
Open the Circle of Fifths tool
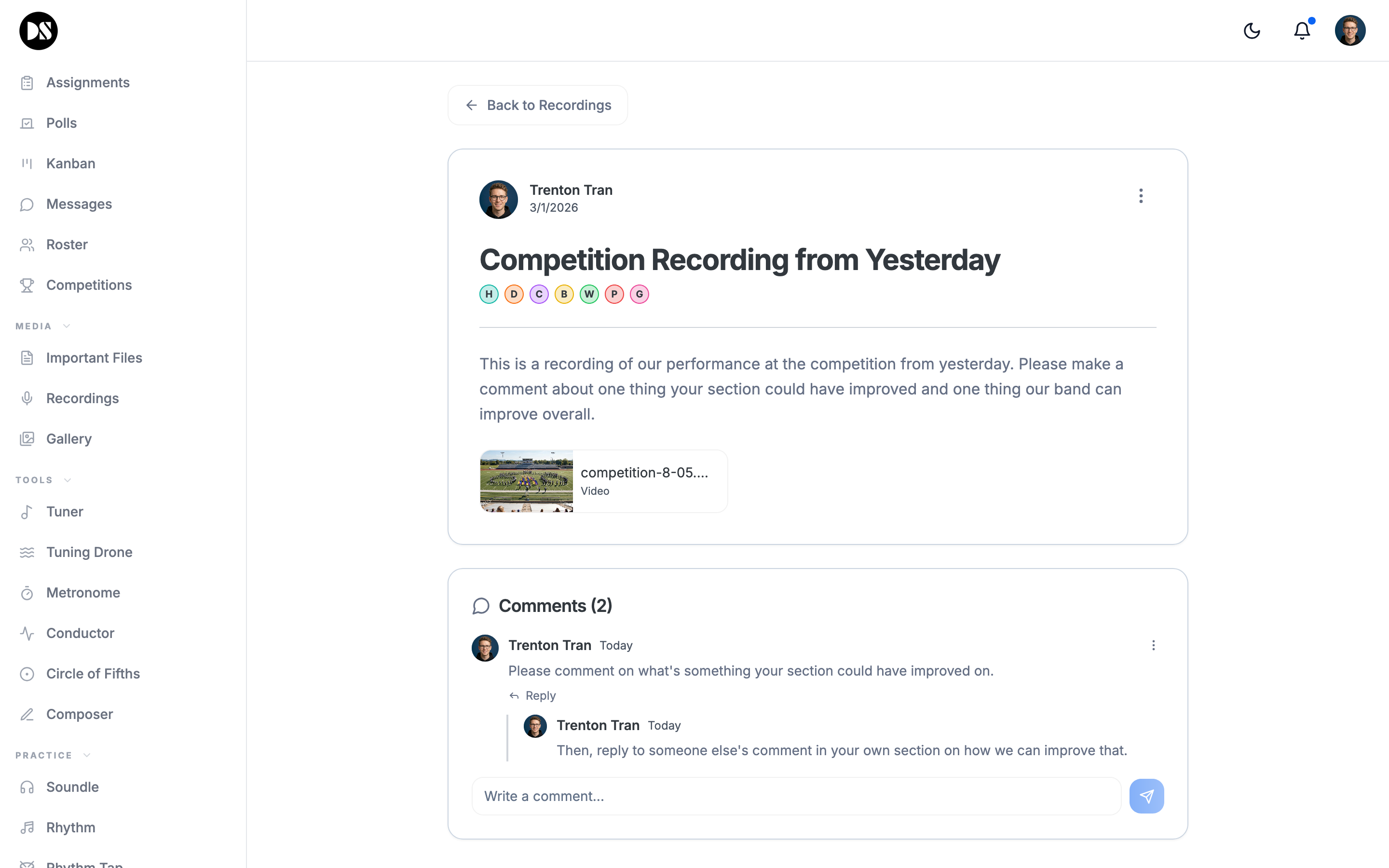(93, 673)
